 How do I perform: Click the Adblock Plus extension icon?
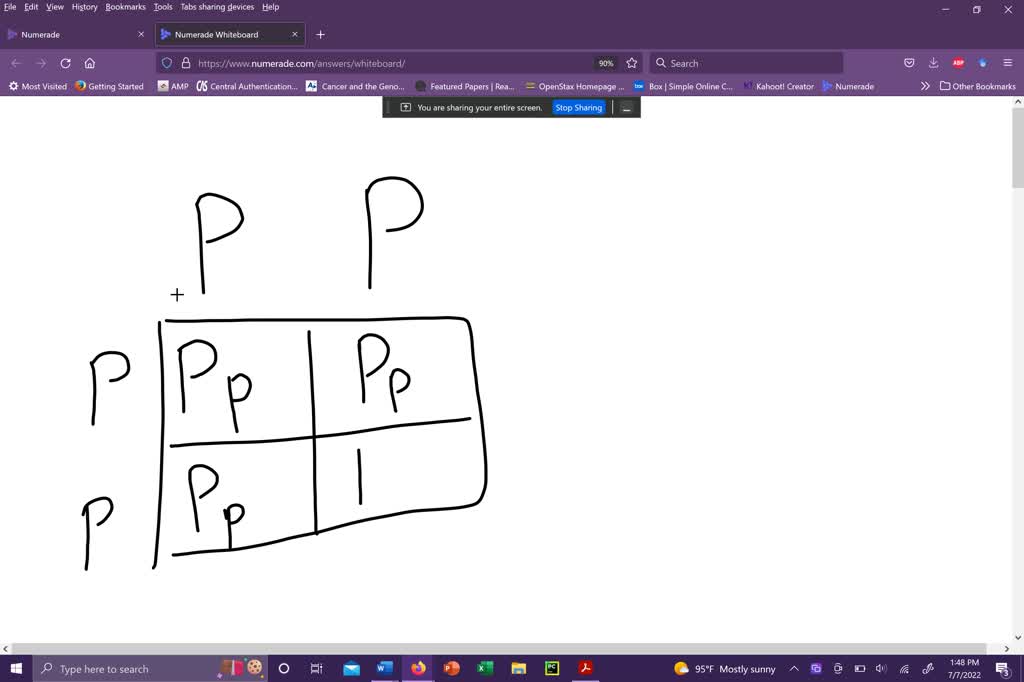coord(958,63)
